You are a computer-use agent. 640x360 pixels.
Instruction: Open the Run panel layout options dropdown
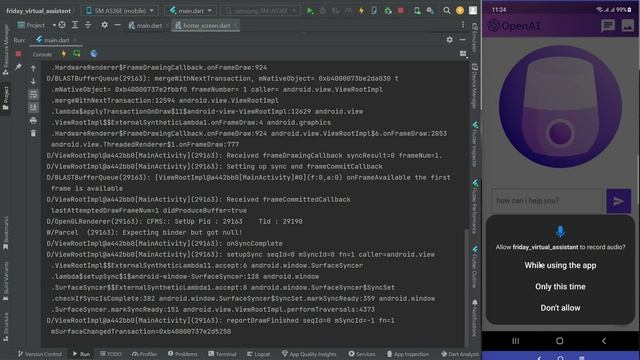point(463,53)
